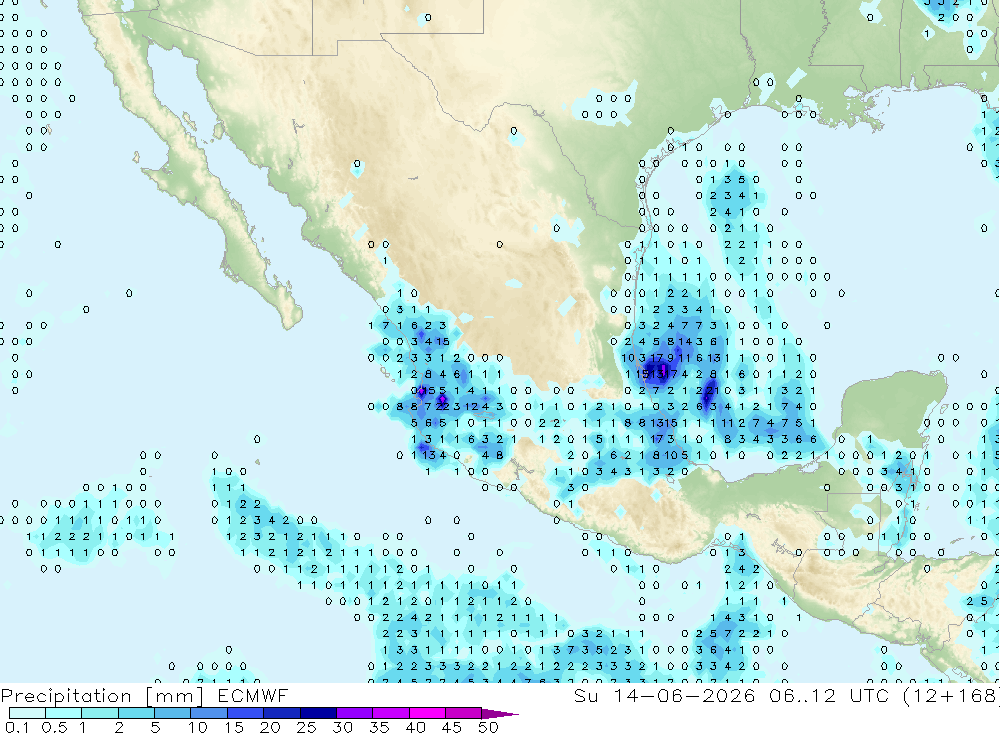Pick the legend swatch between 5 and 10
The width and height of the screenshot is (1000, 733).
(x=172, y=713)
